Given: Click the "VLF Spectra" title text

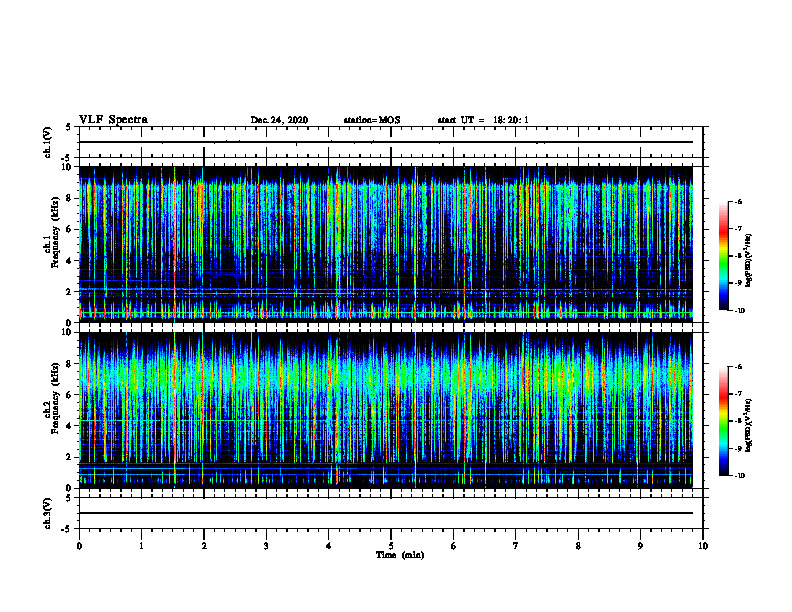Looking at the screenshot, I should [113, 120].
